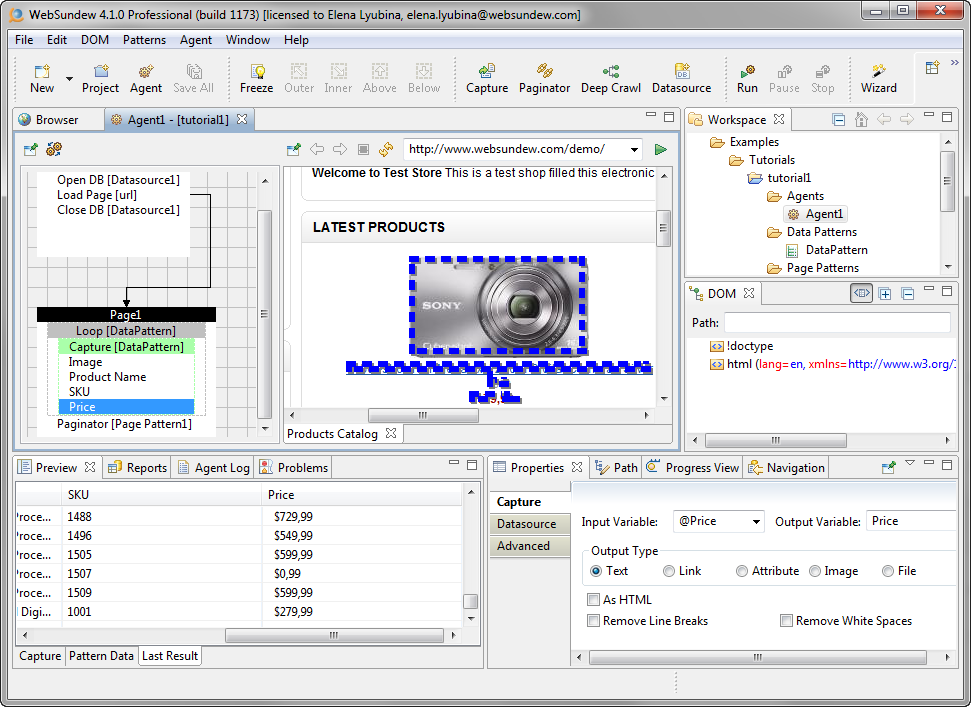Open the Wizard tool
Screen dimensions: 971x707
(878, 72)
